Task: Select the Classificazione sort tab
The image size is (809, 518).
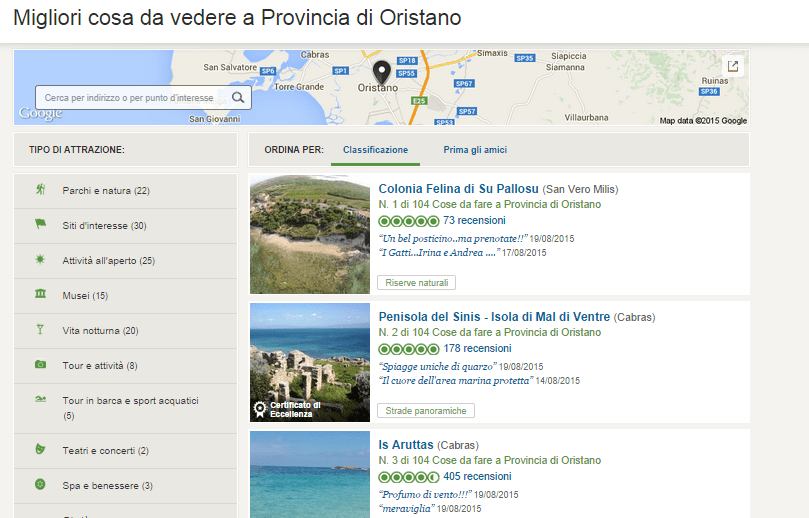Action: tap(375, 150)
